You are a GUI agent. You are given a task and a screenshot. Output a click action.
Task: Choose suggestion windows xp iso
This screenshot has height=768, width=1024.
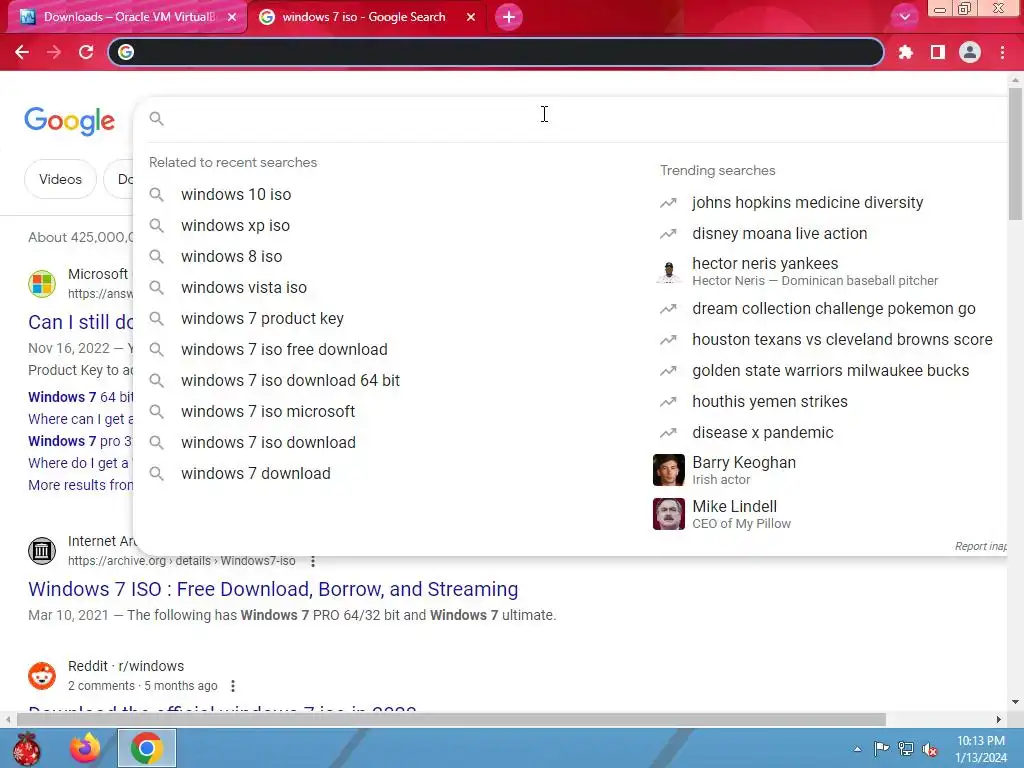coord(235,225)
